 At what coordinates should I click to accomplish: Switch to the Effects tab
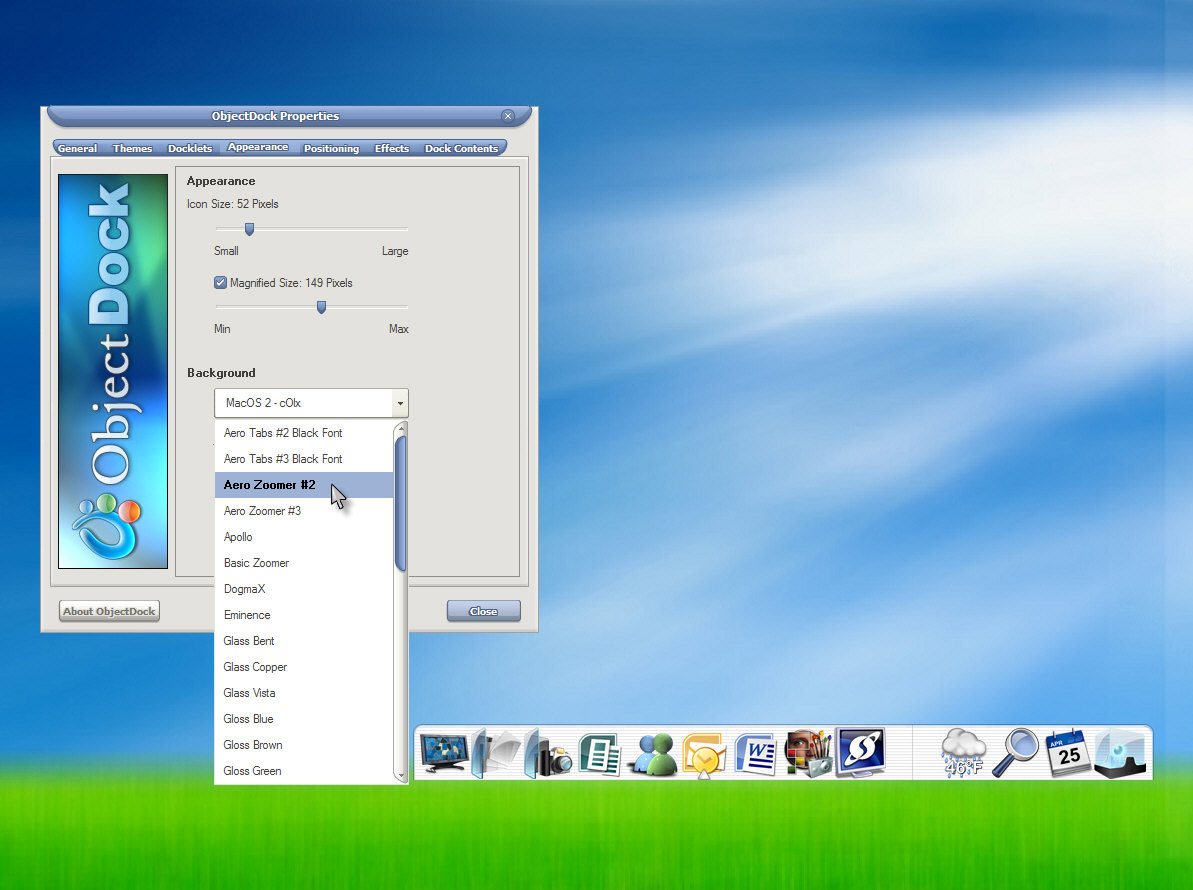pyautogui.click(x=392, y=148)
